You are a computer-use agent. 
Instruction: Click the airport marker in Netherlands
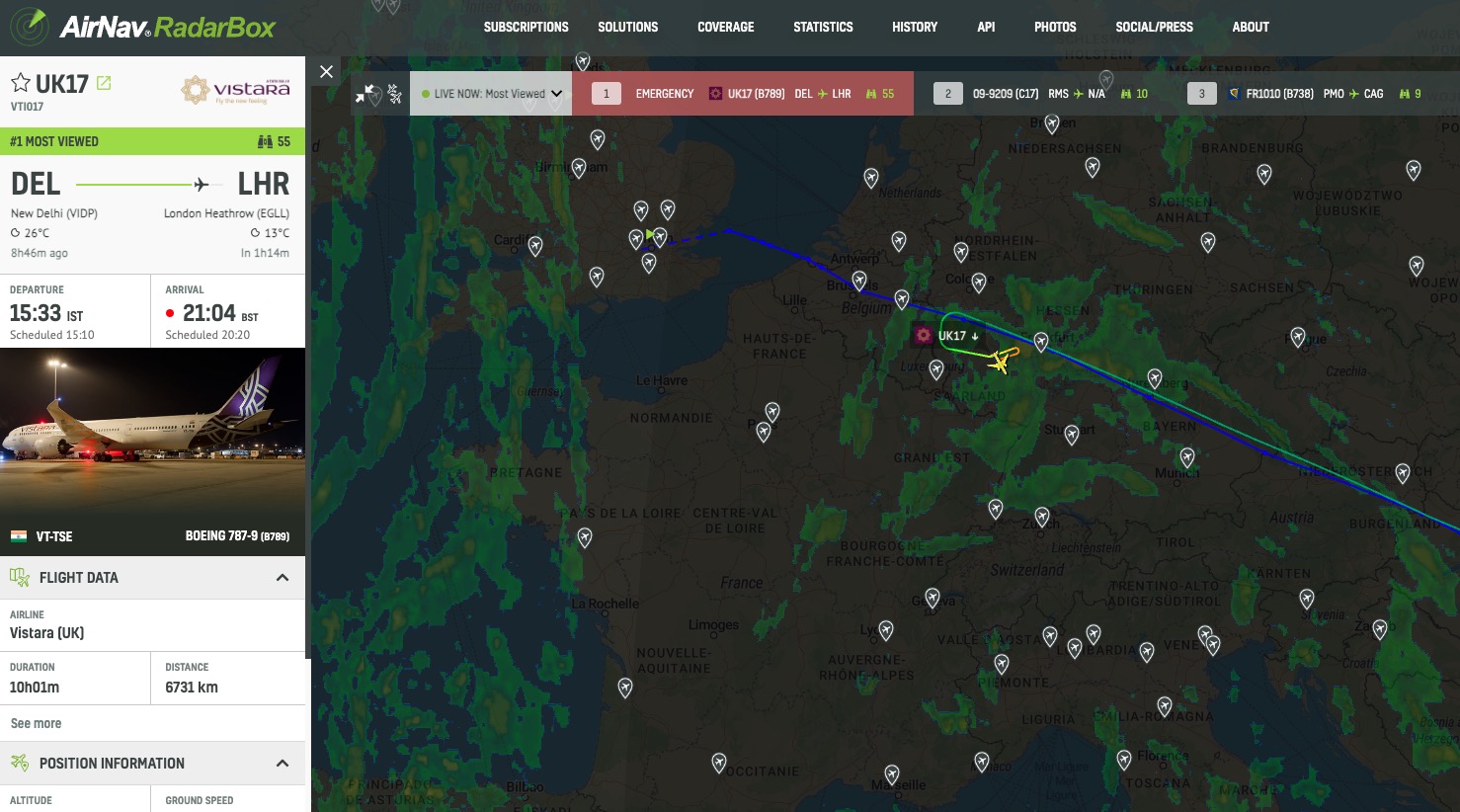[x=871, y=177]
